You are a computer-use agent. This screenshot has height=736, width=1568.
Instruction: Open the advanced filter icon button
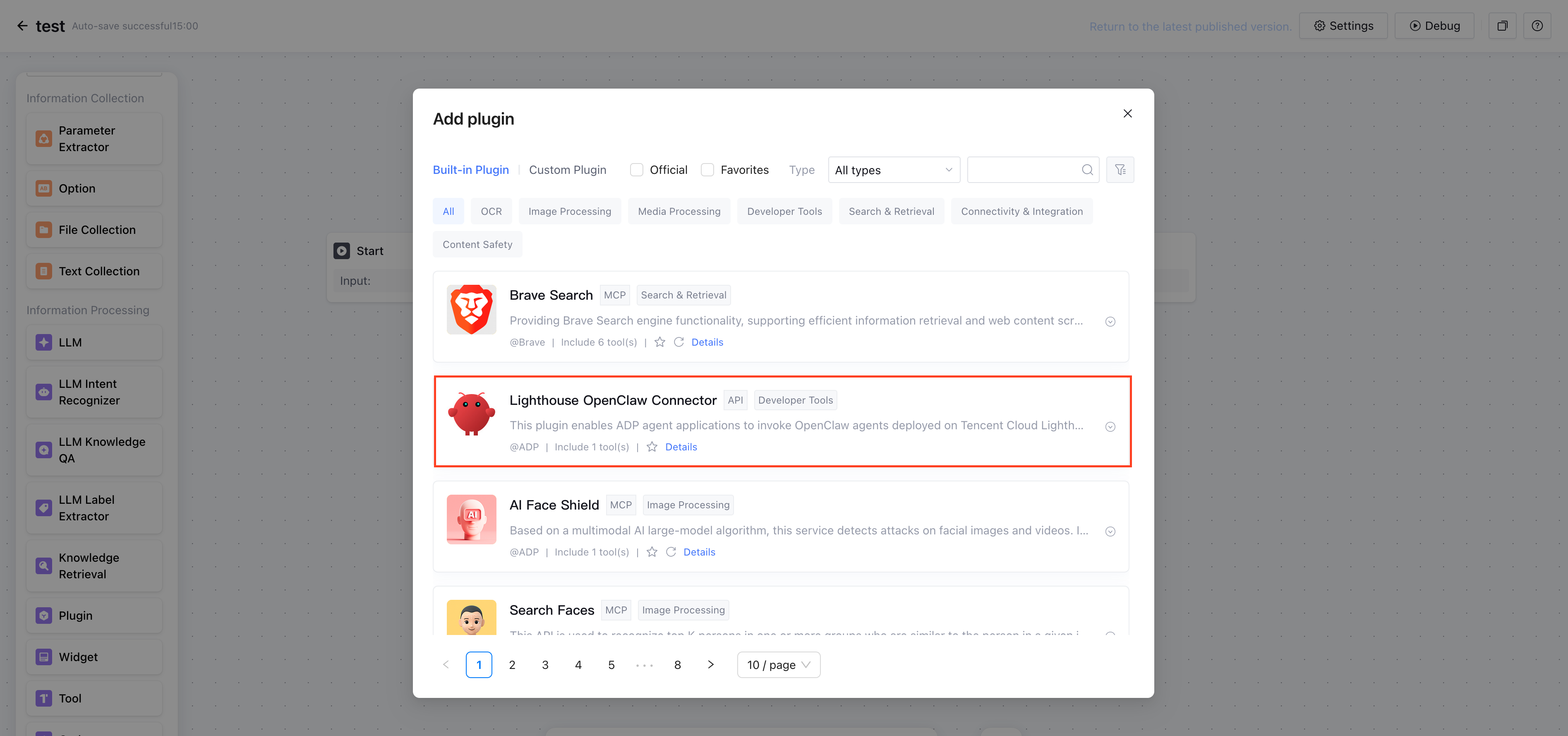[x=1120, y=170]
